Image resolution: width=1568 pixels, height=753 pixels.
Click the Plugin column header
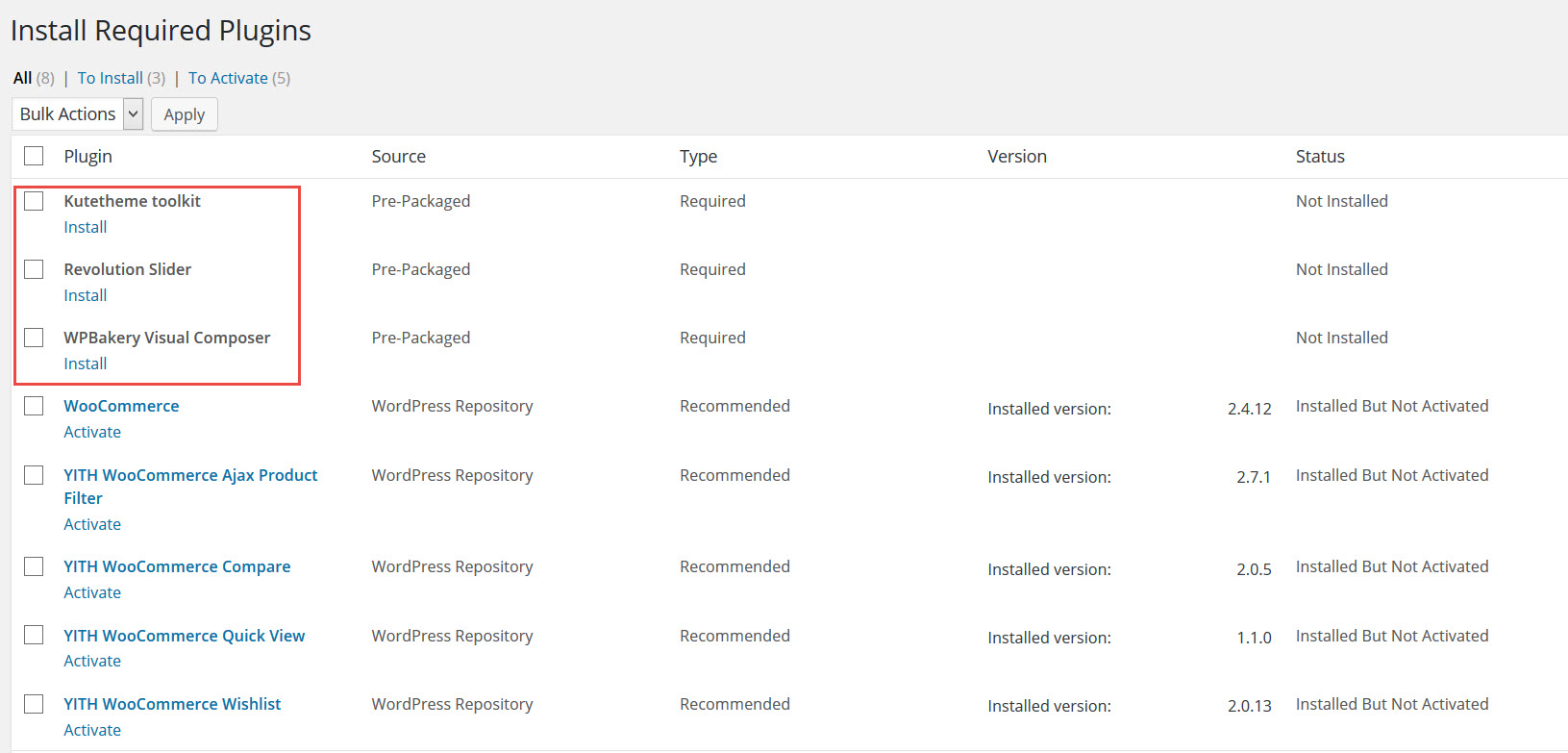(88, 156)
